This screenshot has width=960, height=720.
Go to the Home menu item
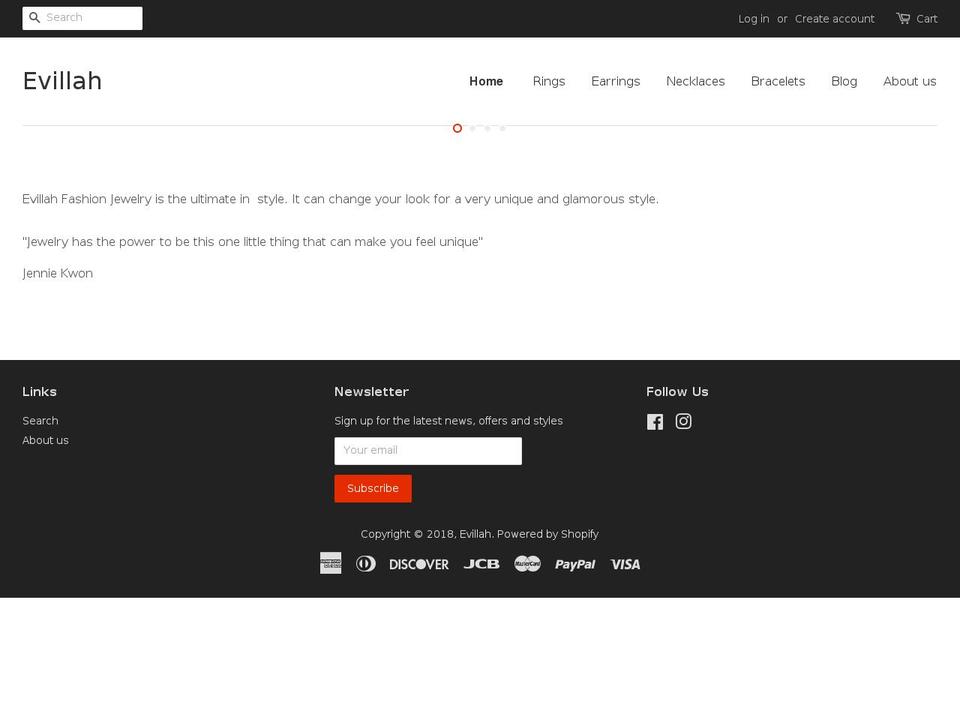click(486, 81)
